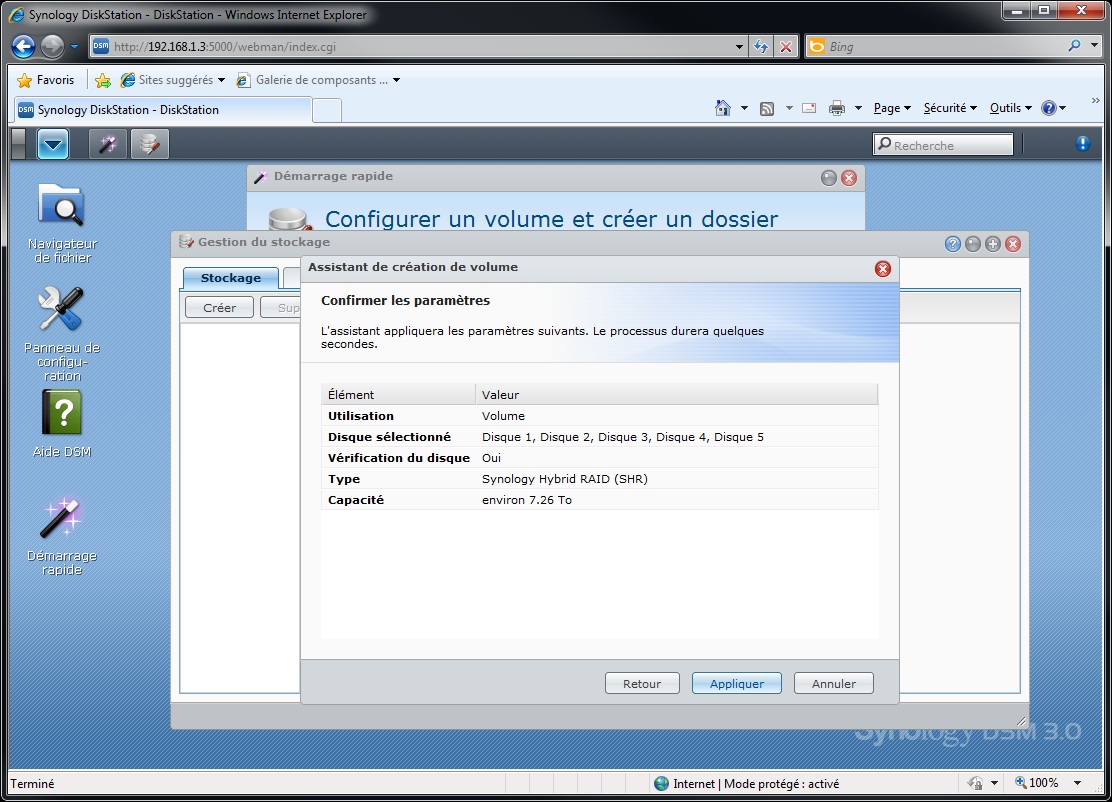Select the Synology DiskStation browser tab

(x=162, y=110)
